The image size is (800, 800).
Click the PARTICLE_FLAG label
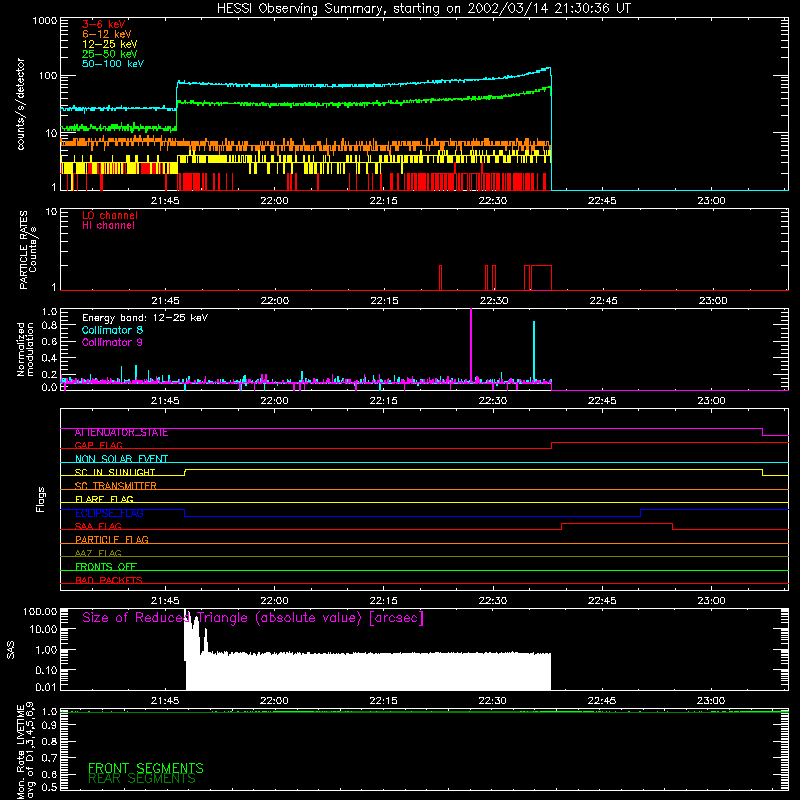coord(112,540)
